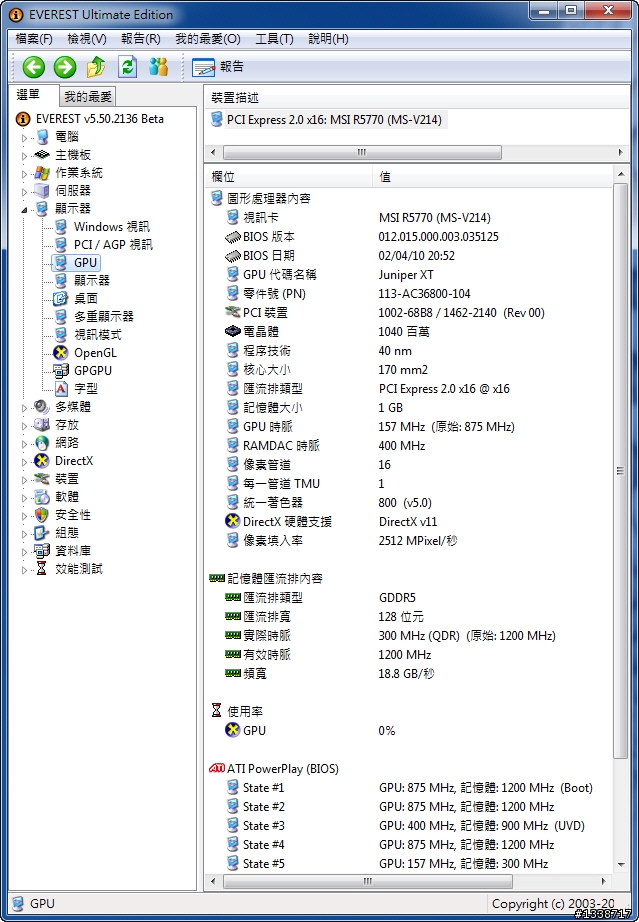Open the 工具(T) menu

(274, 39)
